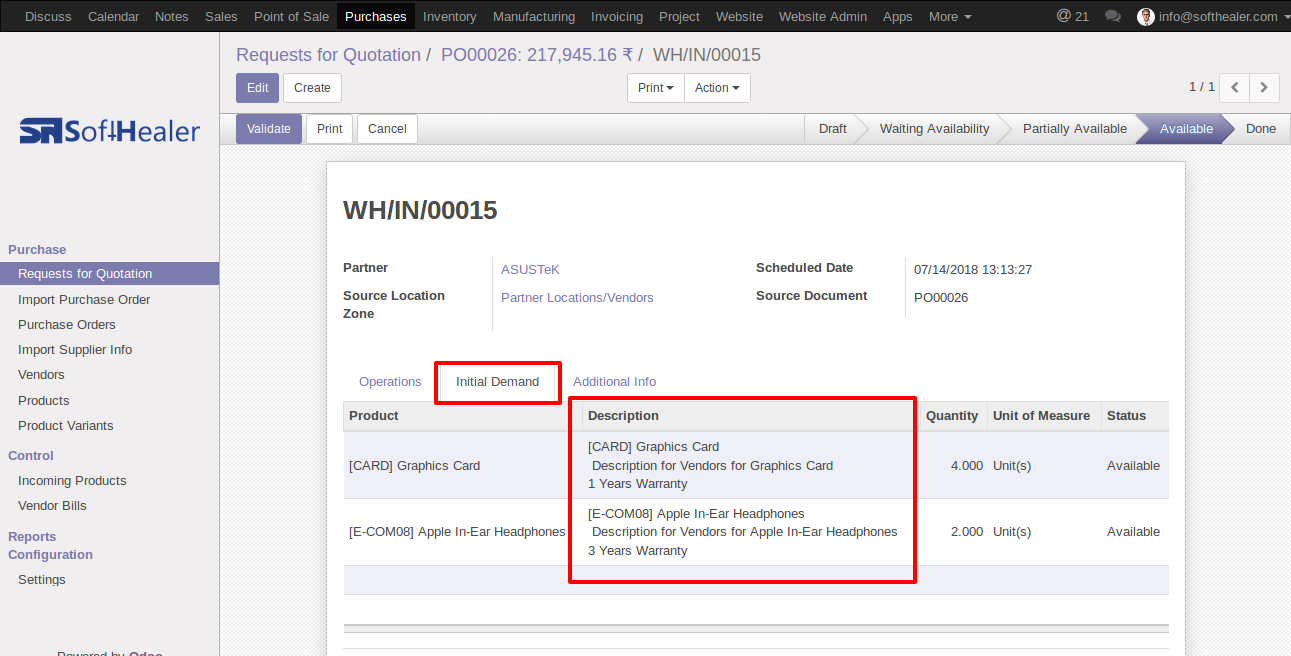Screen dimensions: 1291x656
Task: Open Partner Locations/Vendors link
Action: pyautogui.click(x=577, y=298)
